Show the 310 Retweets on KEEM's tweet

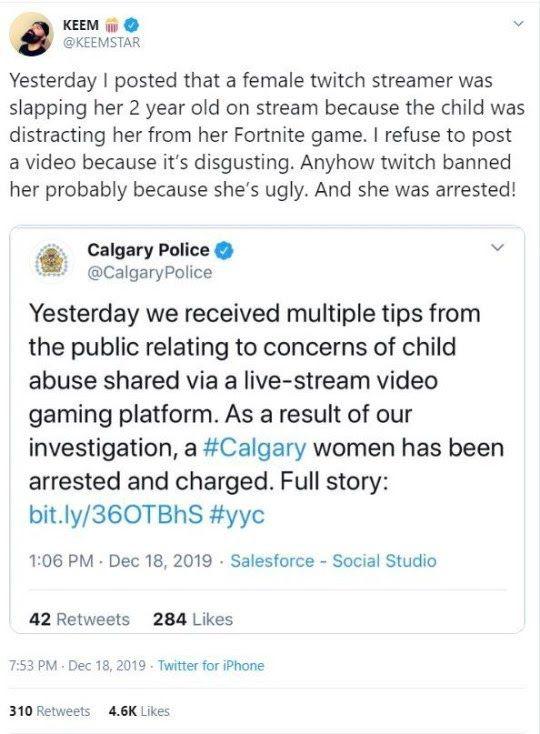tap(50, 711)
